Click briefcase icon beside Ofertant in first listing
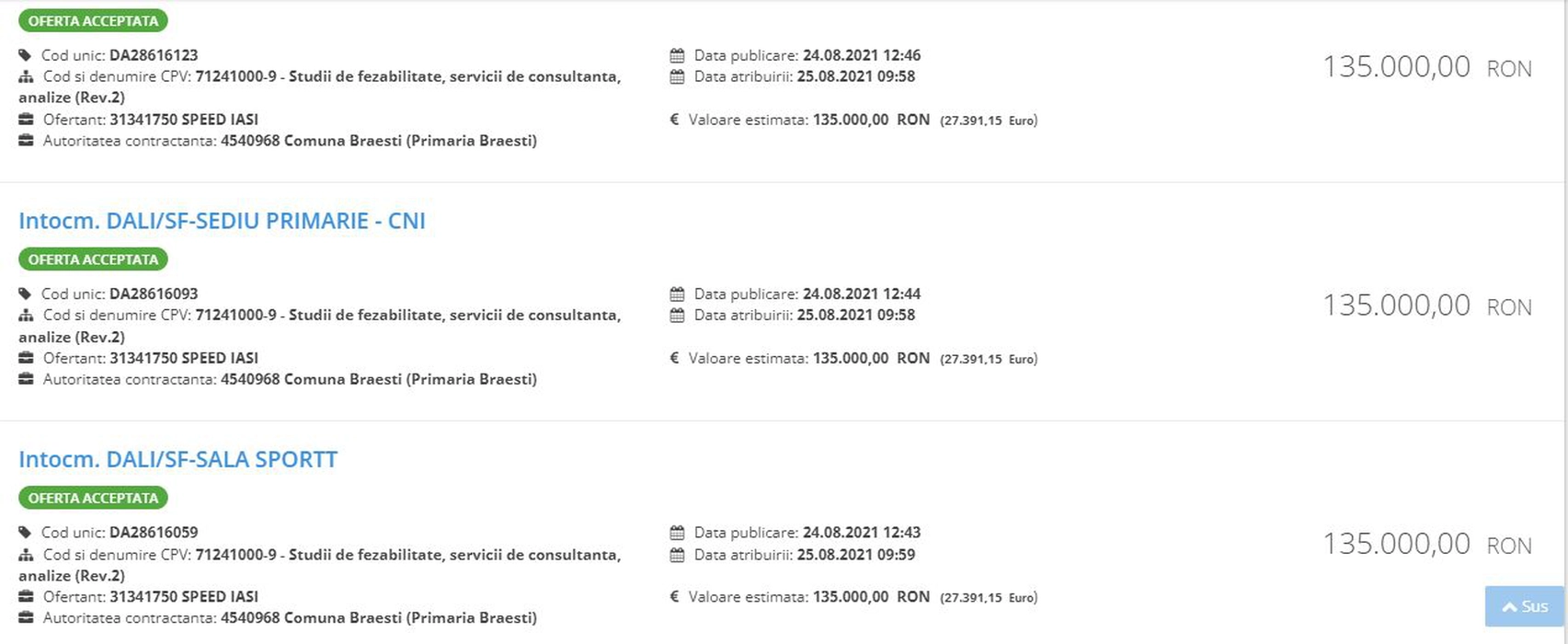Viewport: 1568px width, 644px height. pyautogui.click(x=26, y=120)
